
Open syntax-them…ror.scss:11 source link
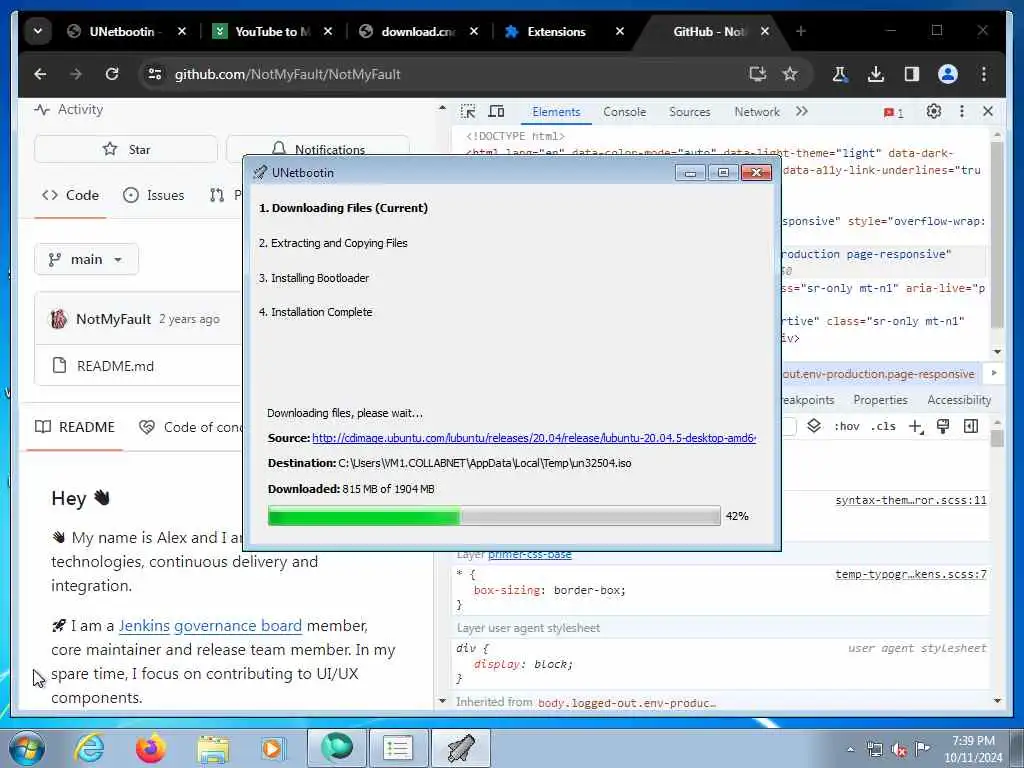tap(910, 500)
